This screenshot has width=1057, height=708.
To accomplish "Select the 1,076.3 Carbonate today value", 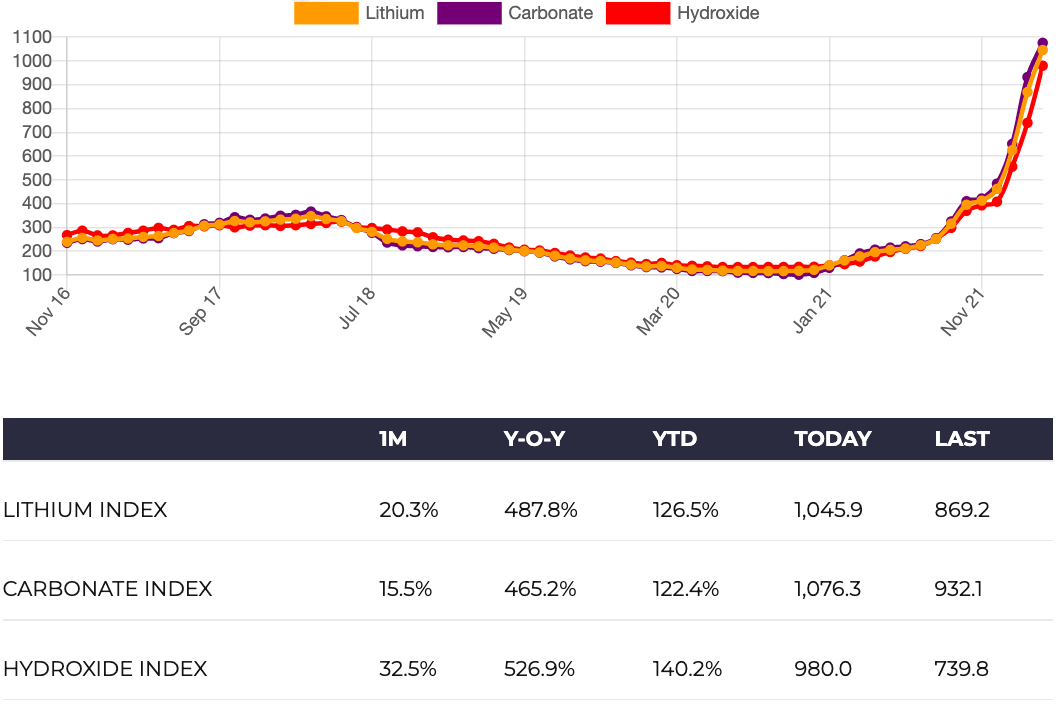I will (x=827, y=589).
